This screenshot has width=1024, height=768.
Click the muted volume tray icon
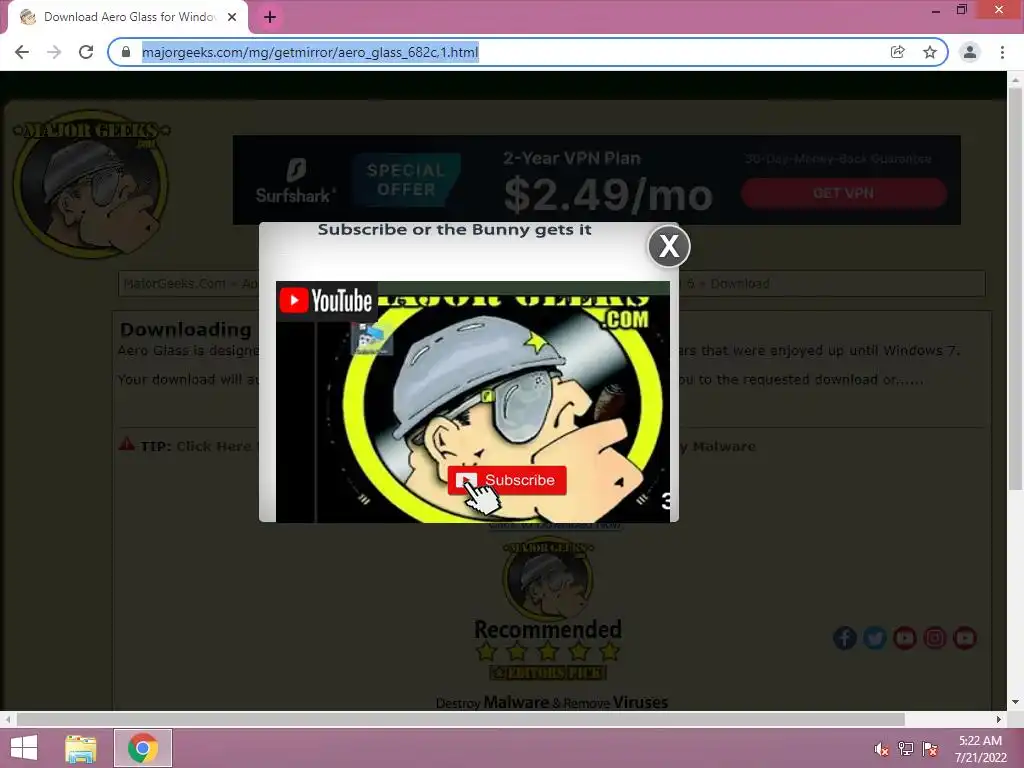tap(882, 749)
